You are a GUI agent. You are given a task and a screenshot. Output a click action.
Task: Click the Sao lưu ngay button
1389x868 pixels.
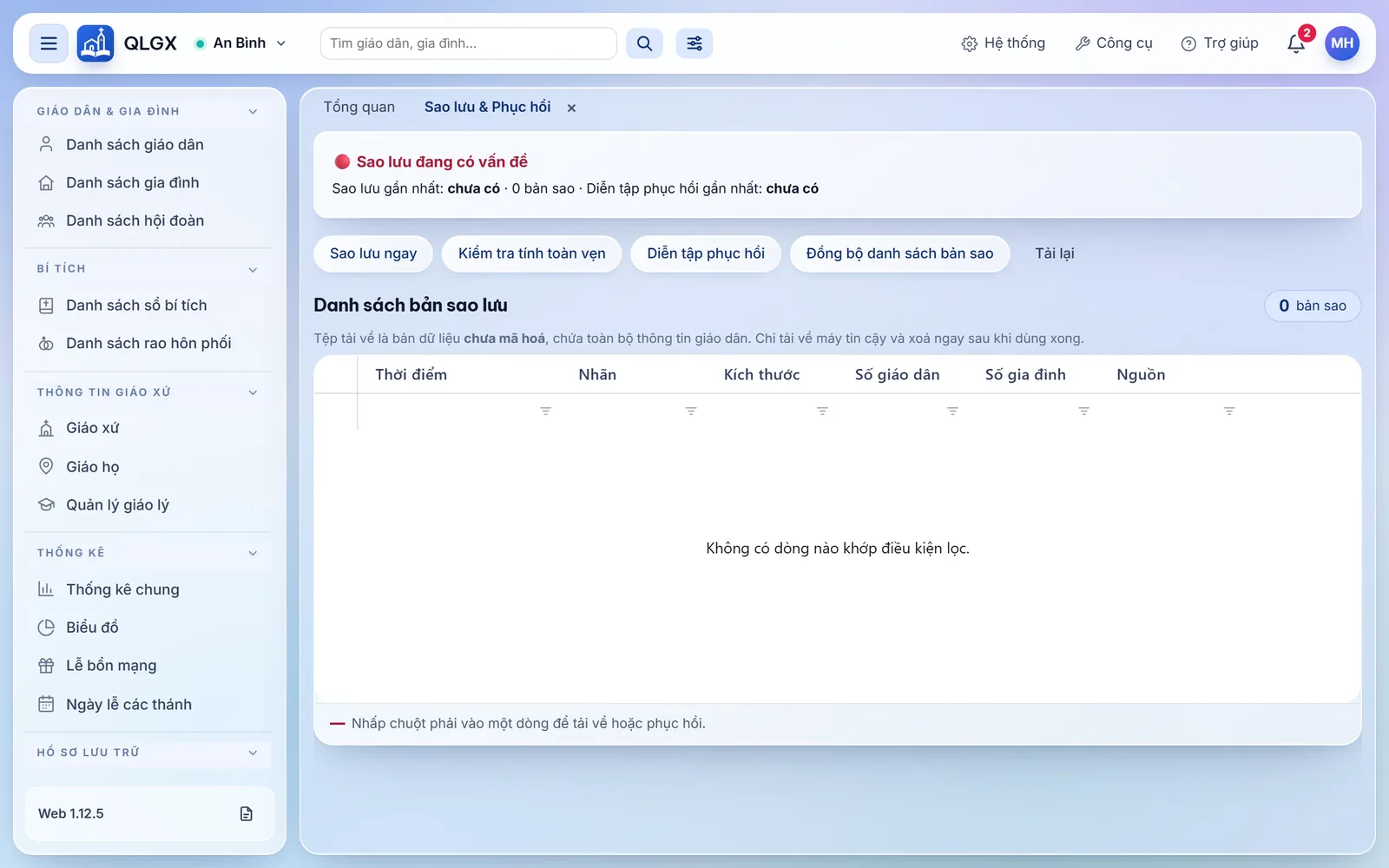tap(373, 253)
